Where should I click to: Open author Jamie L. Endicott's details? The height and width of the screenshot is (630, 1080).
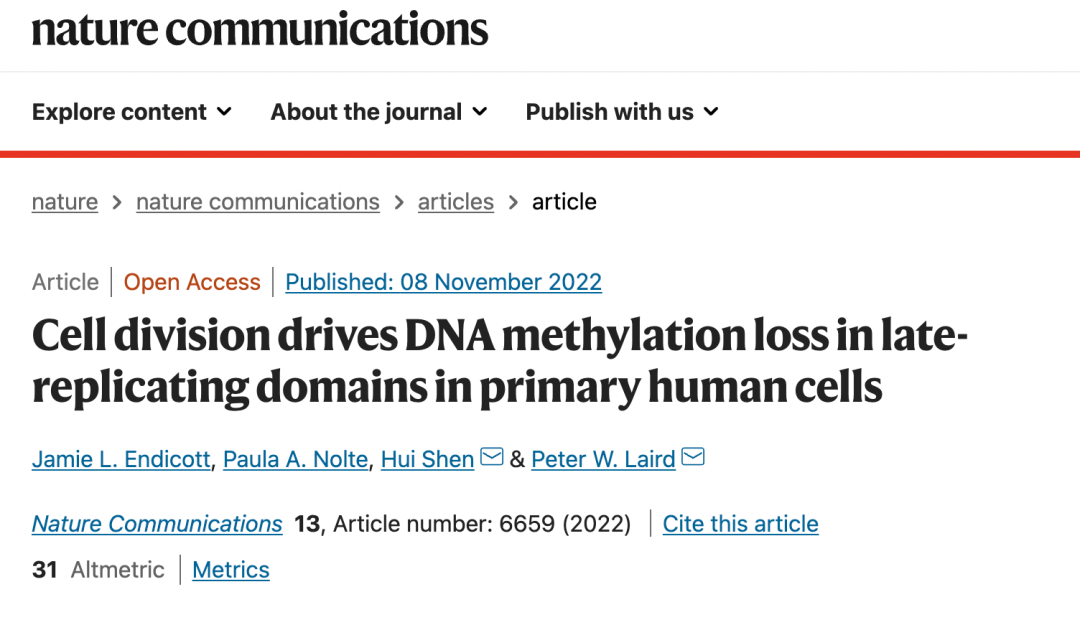pos(121,459)
